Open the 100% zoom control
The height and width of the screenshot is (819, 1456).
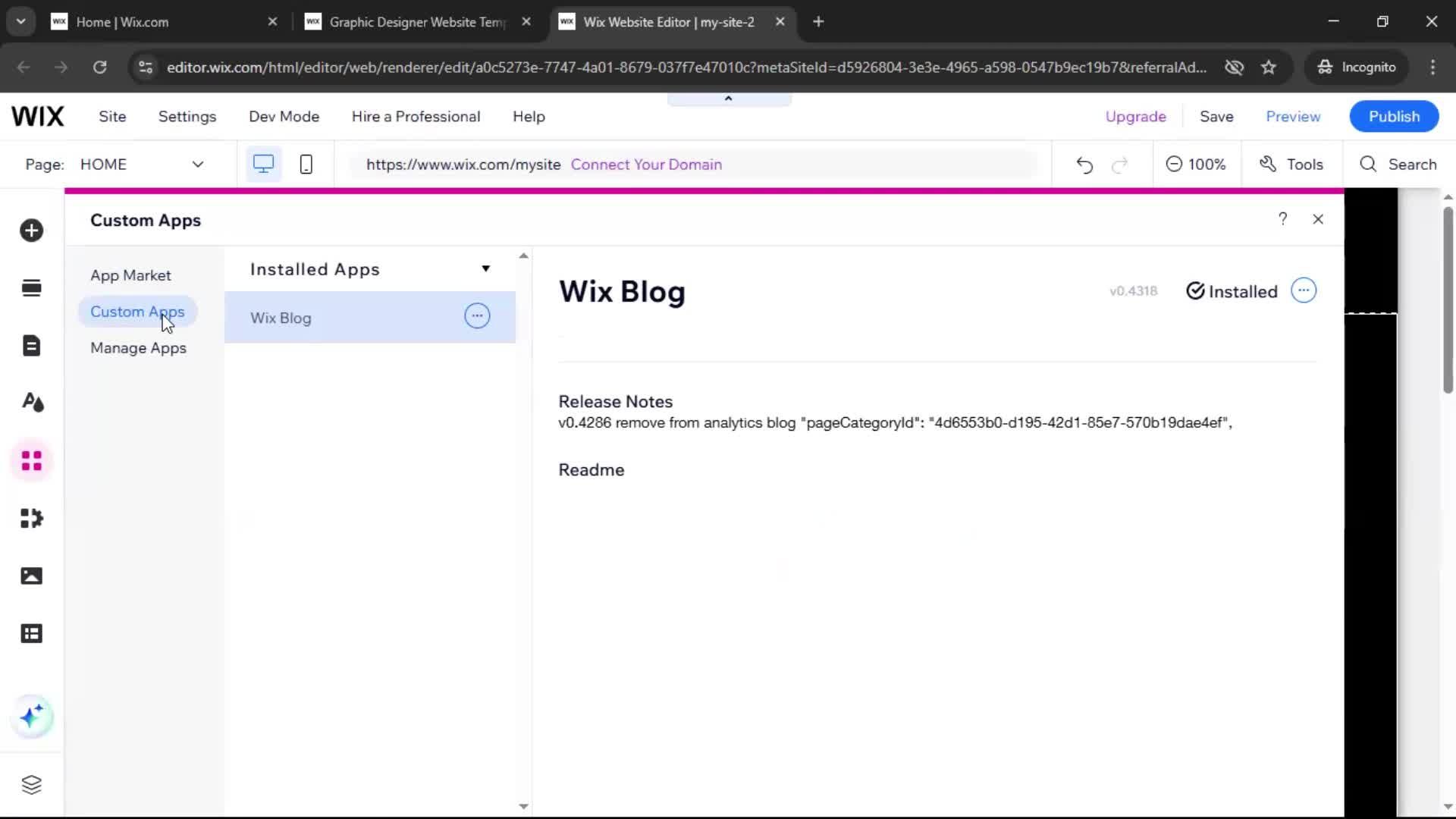tap(1196, 165)
